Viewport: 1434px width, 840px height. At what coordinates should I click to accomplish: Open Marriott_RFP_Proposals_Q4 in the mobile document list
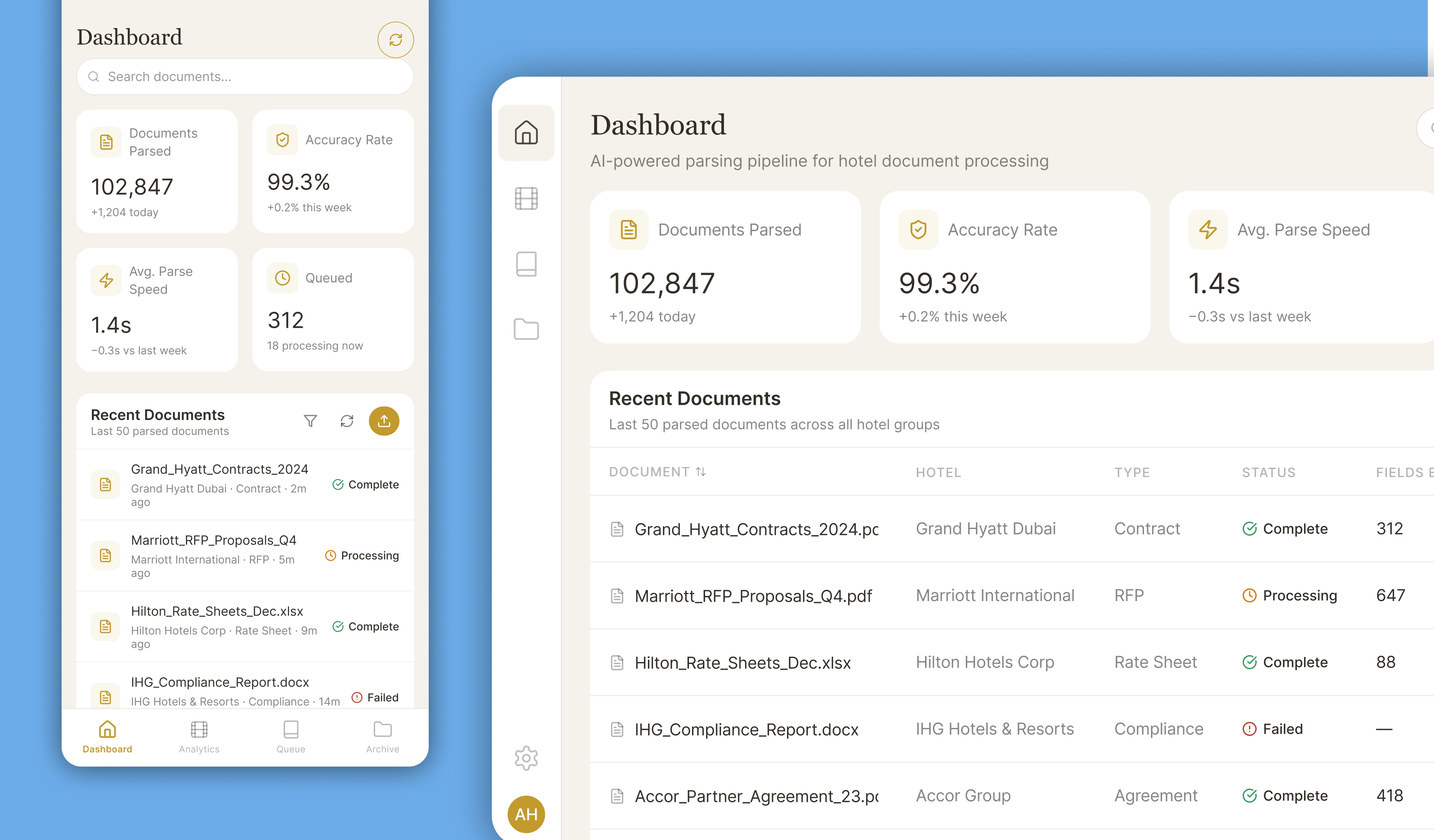click(245, 556)
